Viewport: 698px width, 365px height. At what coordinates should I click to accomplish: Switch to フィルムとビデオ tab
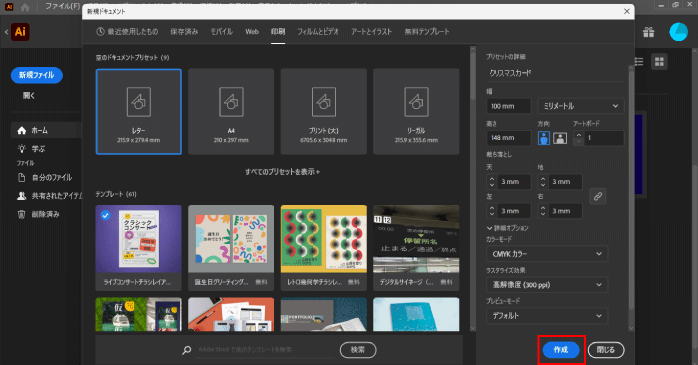[x=318, y=32]
